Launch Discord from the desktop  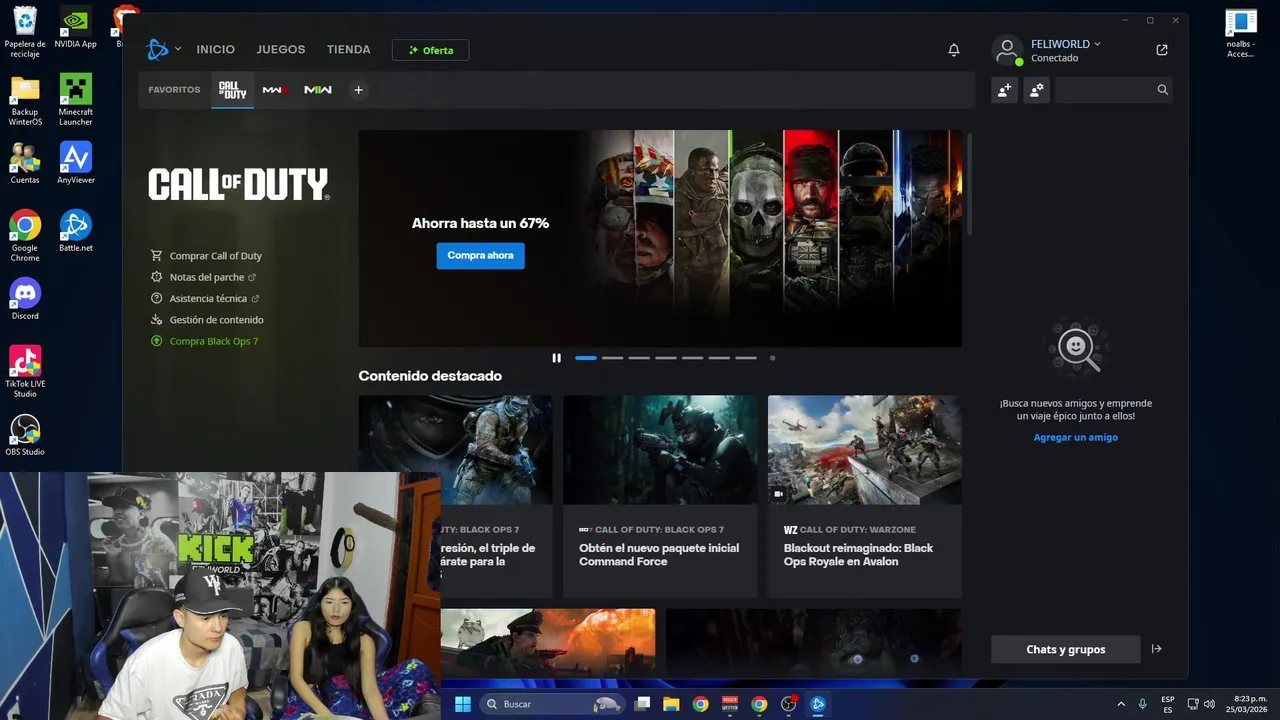25,299
